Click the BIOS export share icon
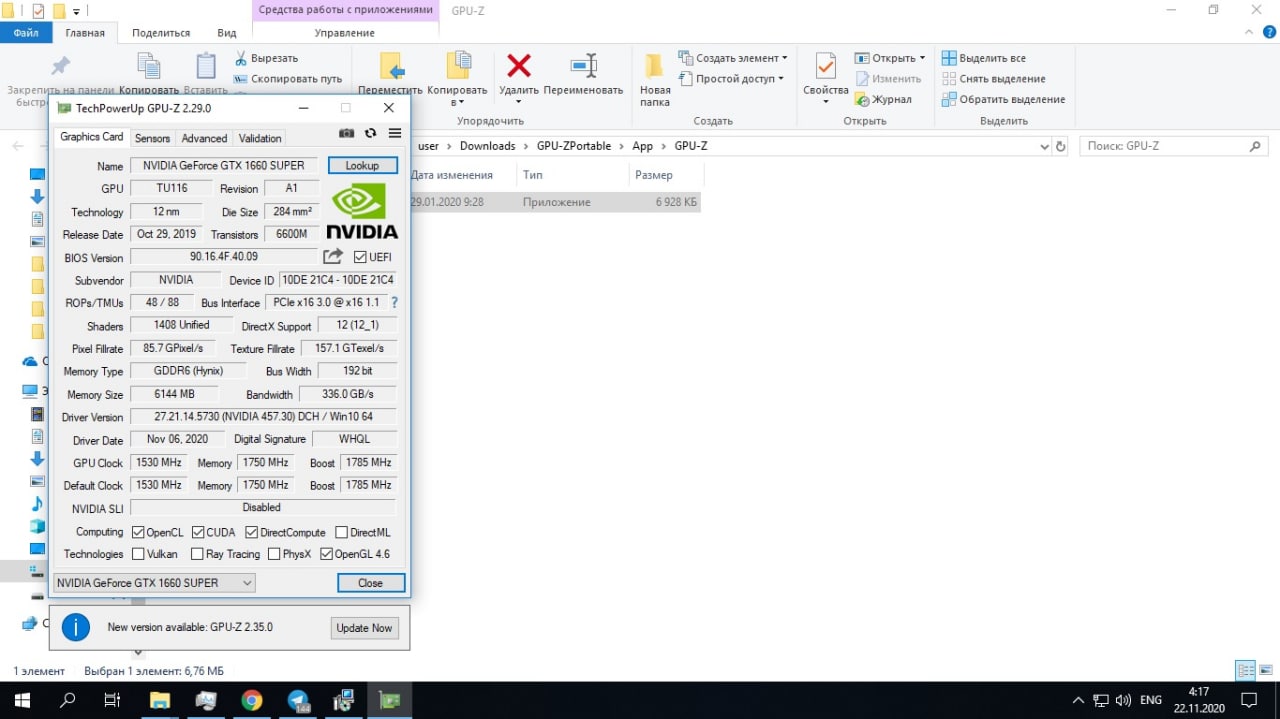The image size is (1280, 719). [333, 257]
